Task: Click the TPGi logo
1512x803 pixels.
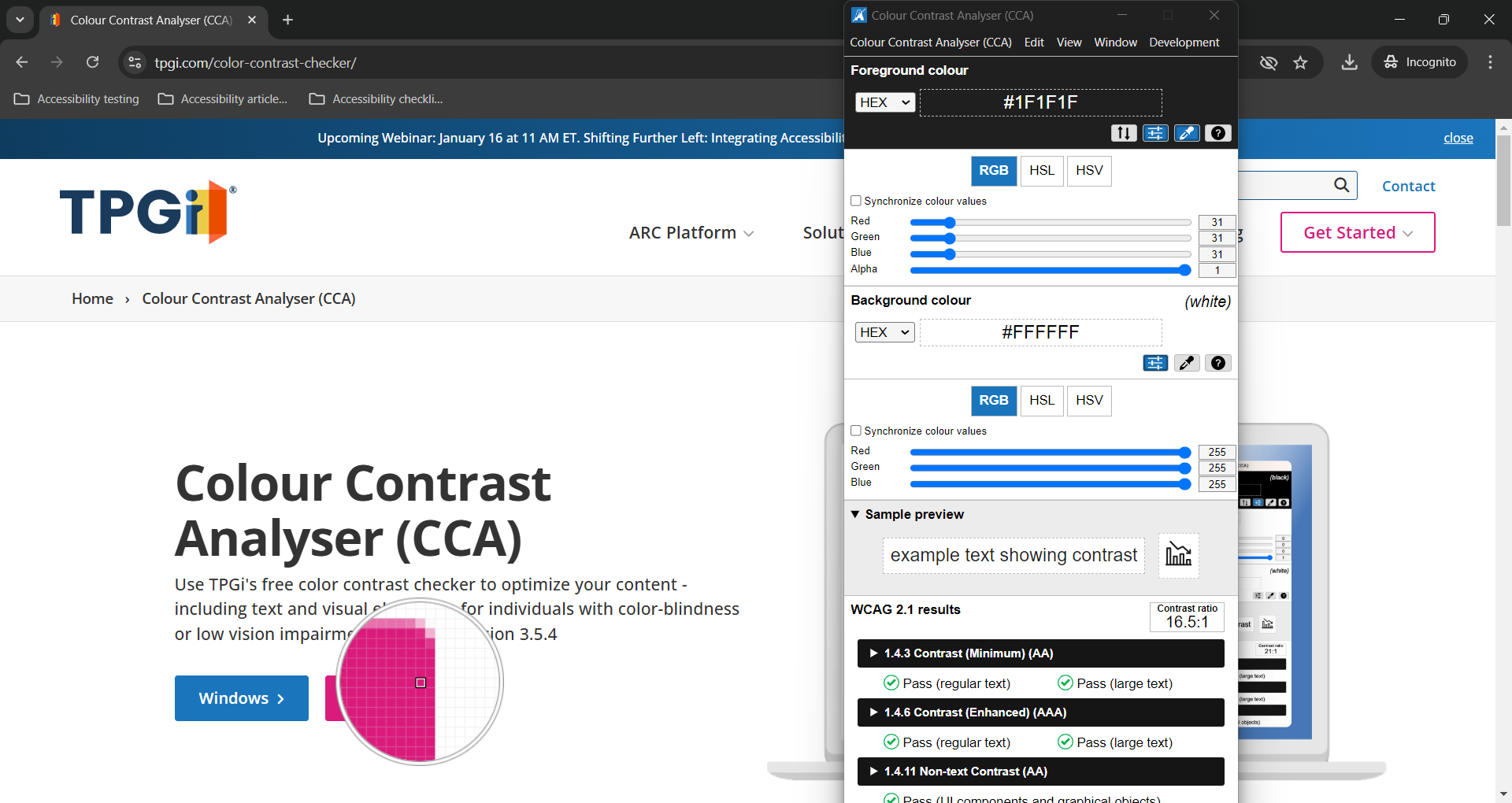Action: pyautogui.click(x=148, y=212)
